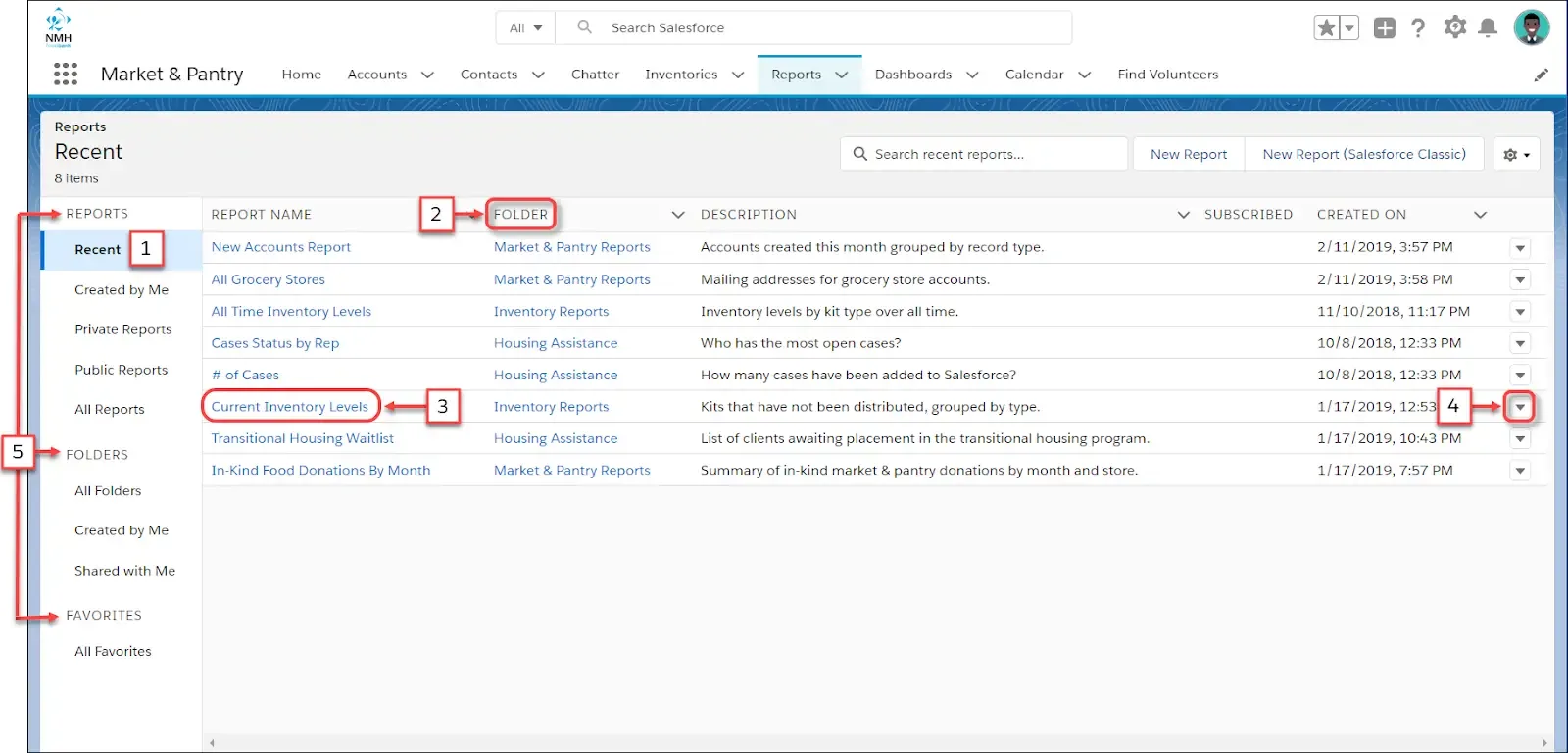Open the All search scope dropdown

[525, 27]
